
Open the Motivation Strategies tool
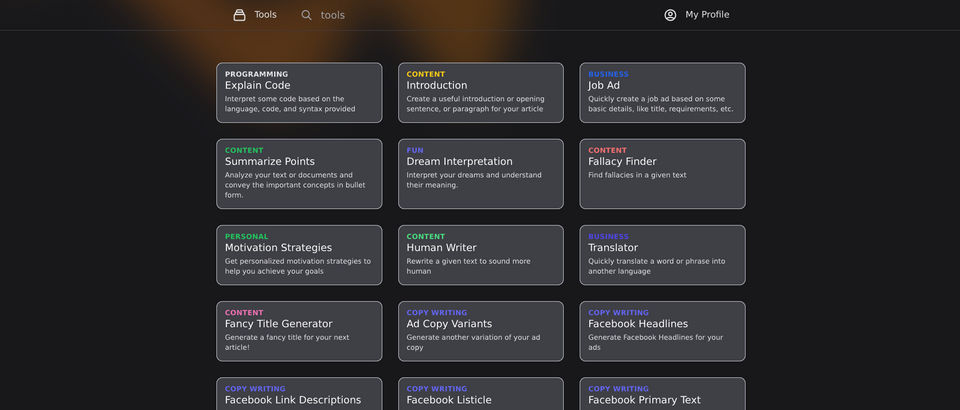point(299,255)
